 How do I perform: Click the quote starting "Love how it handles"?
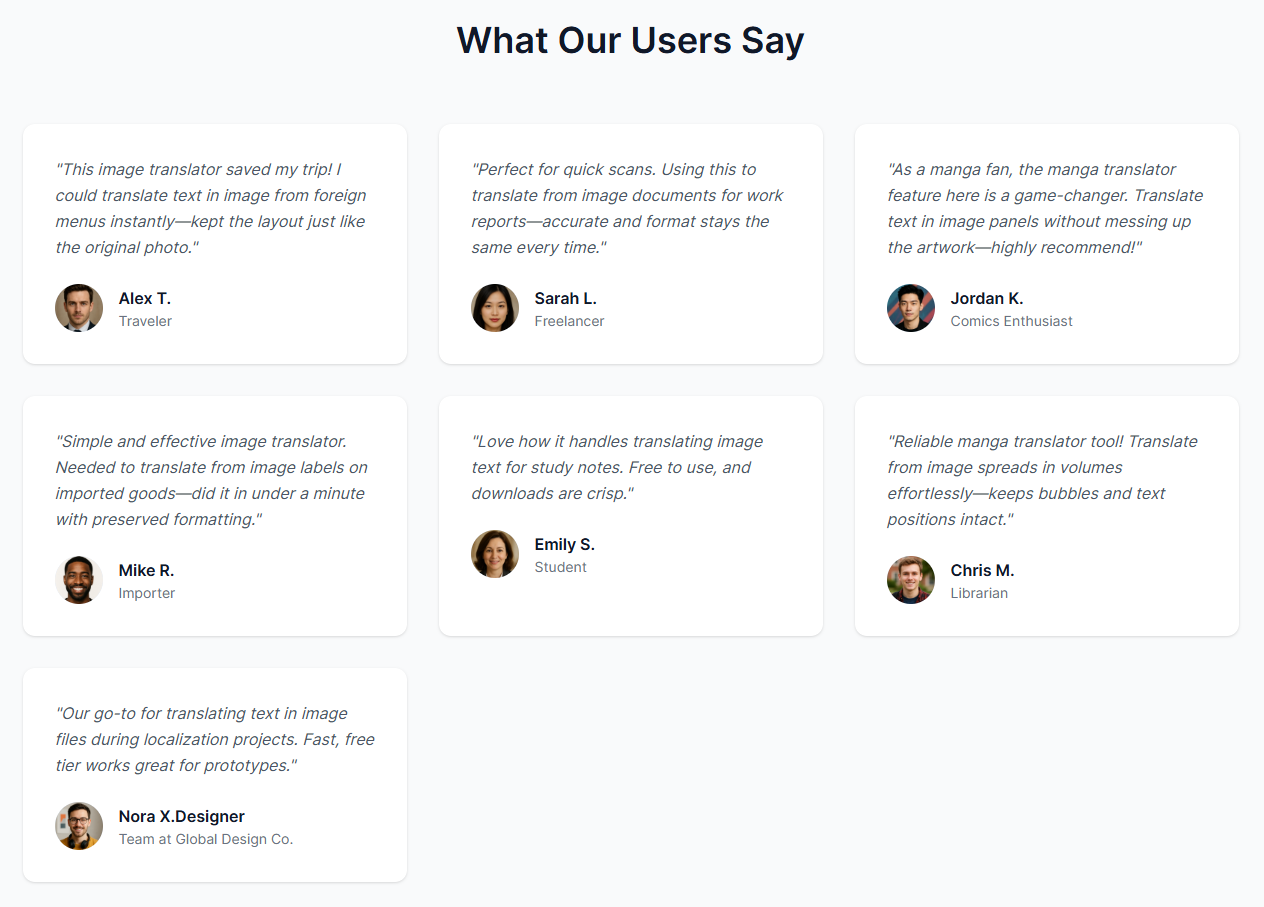click(x=617, y=467)
